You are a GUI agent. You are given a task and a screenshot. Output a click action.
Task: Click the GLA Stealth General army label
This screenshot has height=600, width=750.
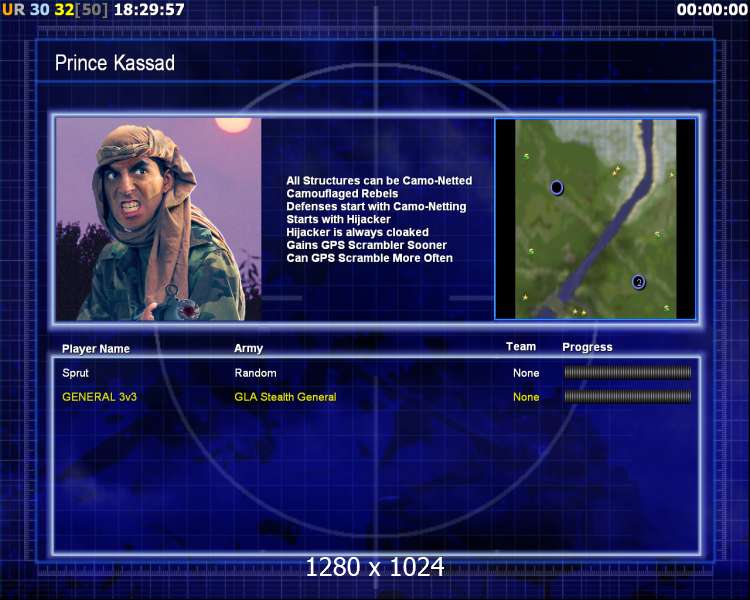pos(285,397)
